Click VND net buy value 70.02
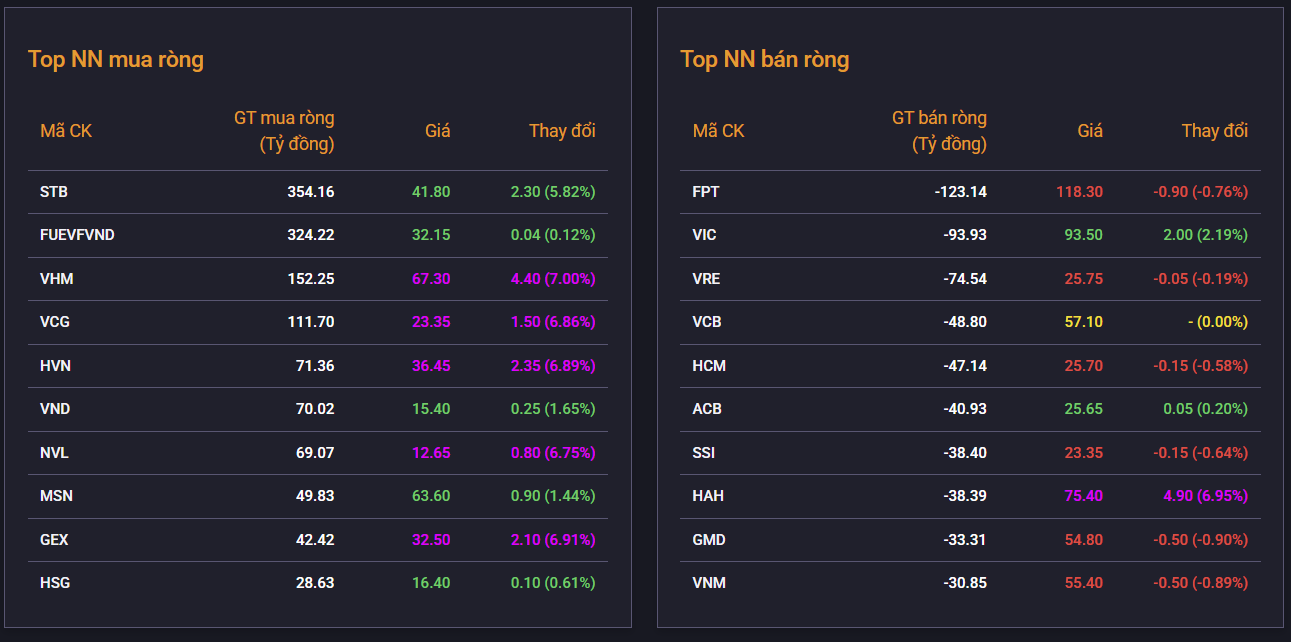Image resolution: width=1291 pixels, height=642 pixels. pyautogui.click(x=314, y=409)
